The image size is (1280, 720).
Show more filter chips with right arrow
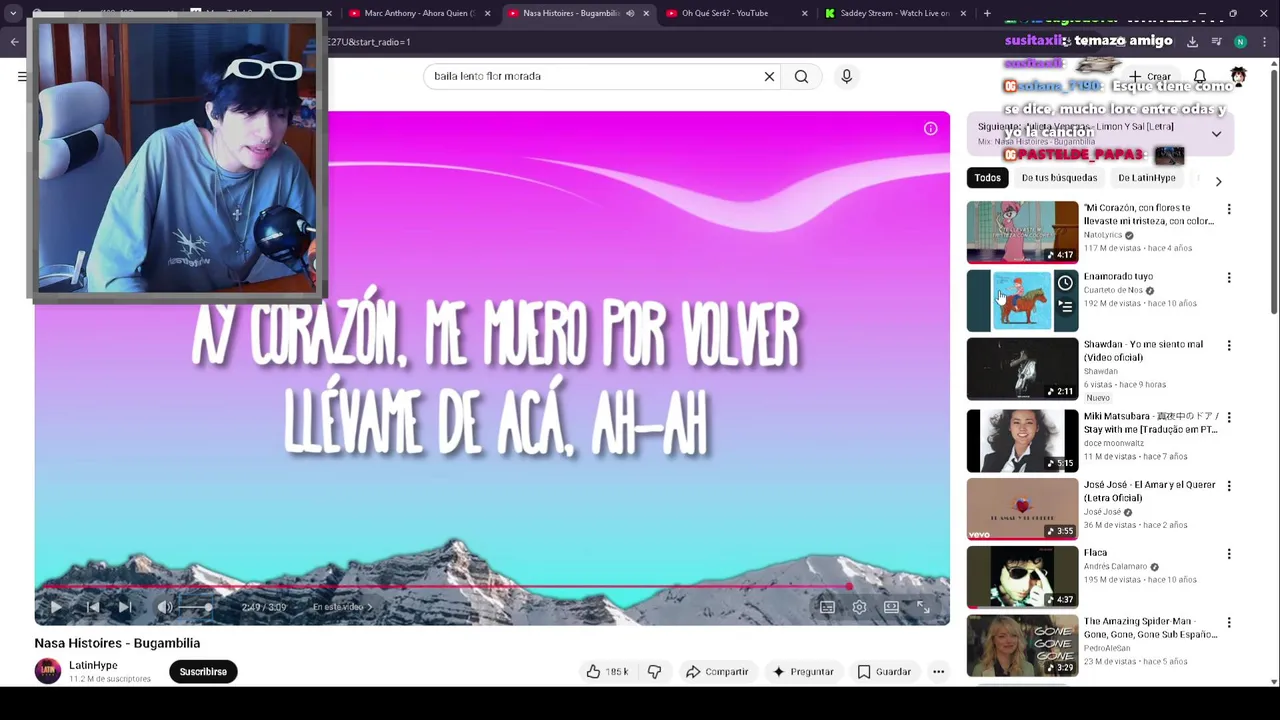point(1218,181)
